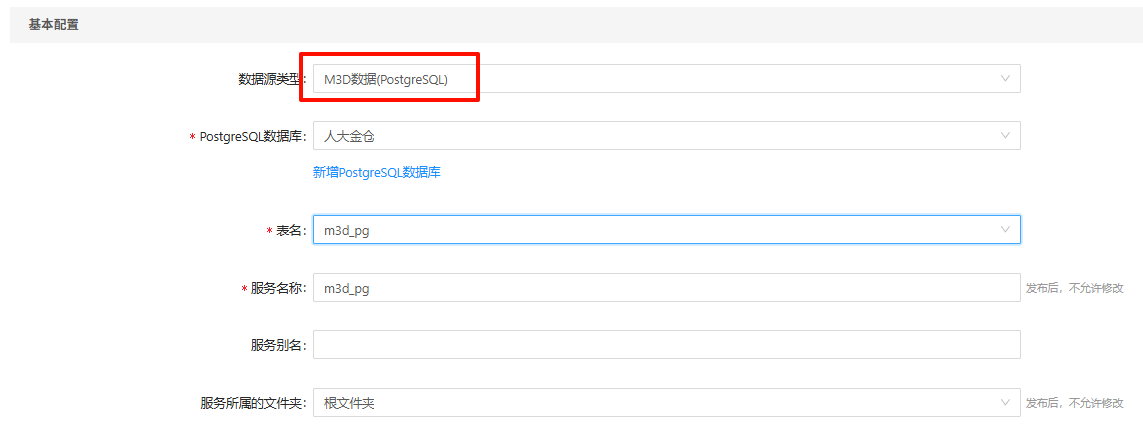Click the 服务所属的文件夹 field label
1143x435 pixels.
[253, 404]
